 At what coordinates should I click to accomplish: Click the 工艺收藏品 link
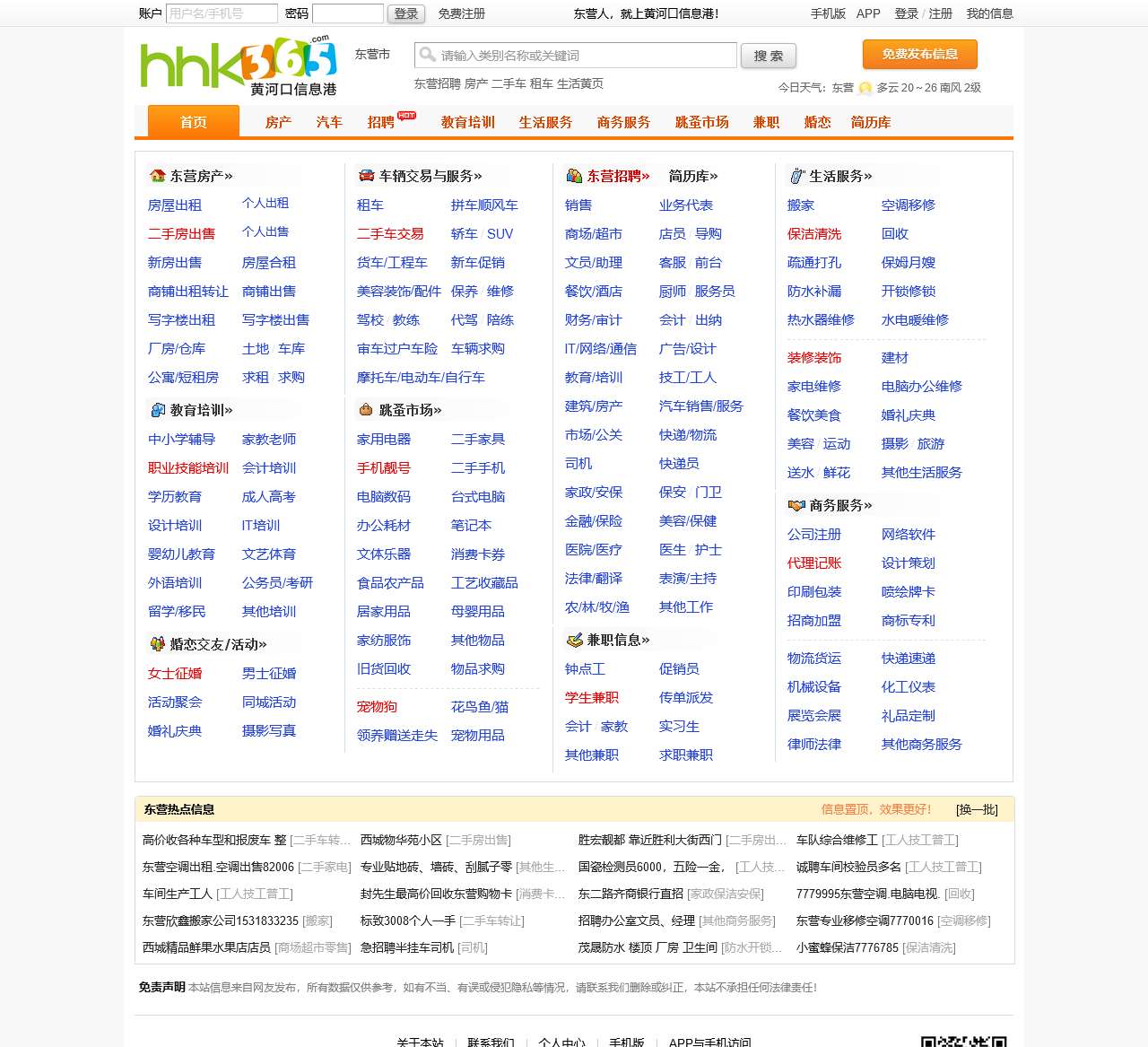click(x=484, y=583)
